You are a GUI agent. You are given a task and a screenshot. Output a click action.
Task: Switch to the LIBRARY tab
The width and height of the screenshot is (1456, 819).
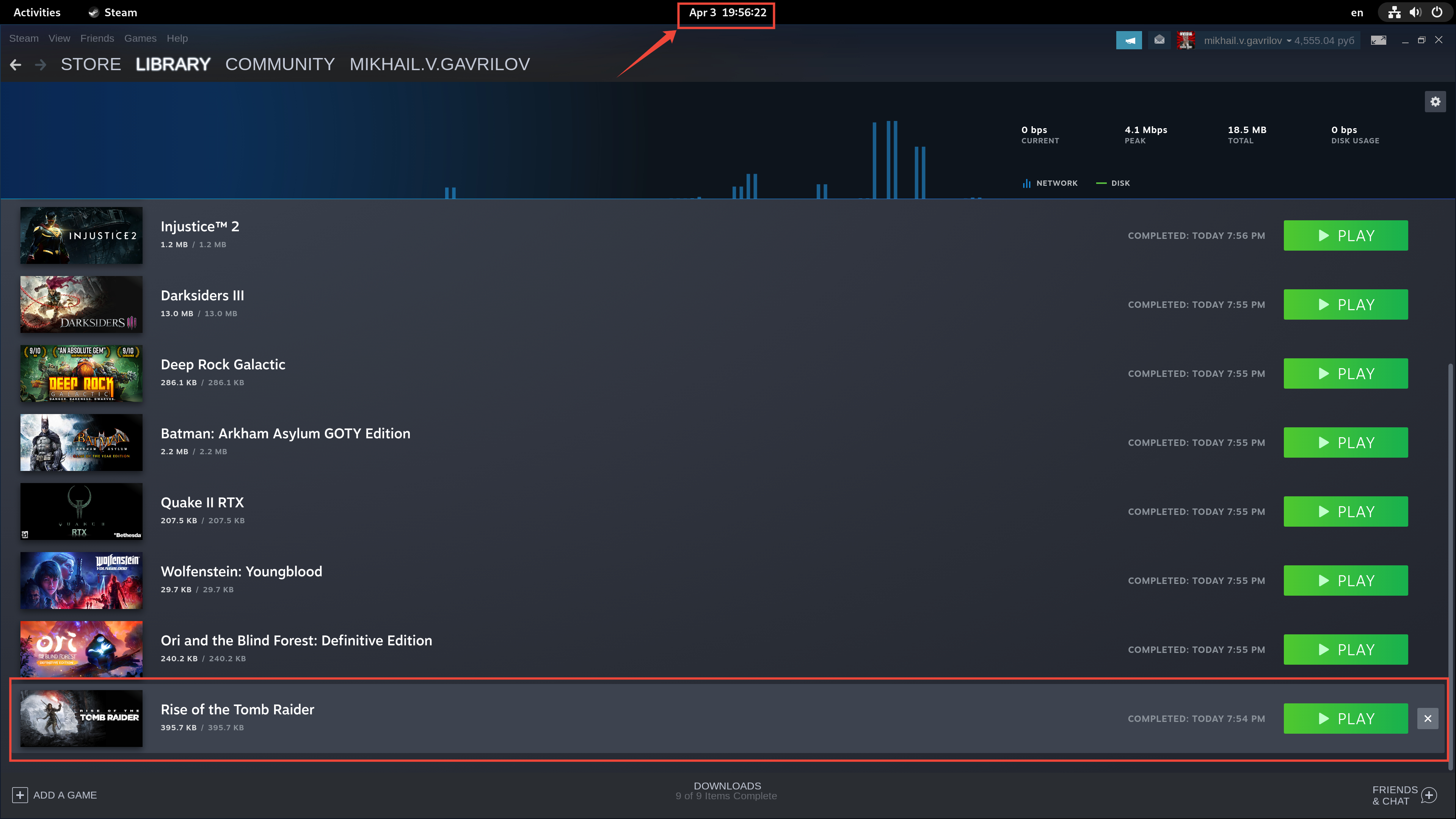pos(173,64)
